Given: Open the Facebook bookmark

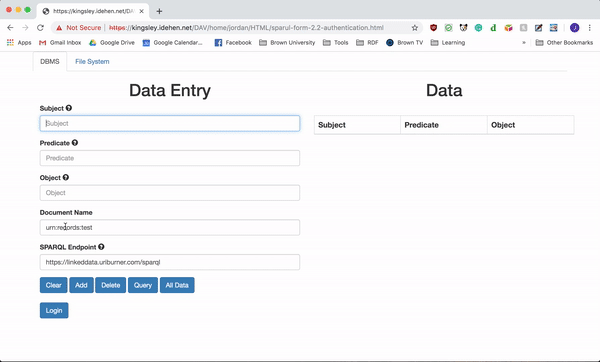Looking at the screenshot, I should 233,42.
